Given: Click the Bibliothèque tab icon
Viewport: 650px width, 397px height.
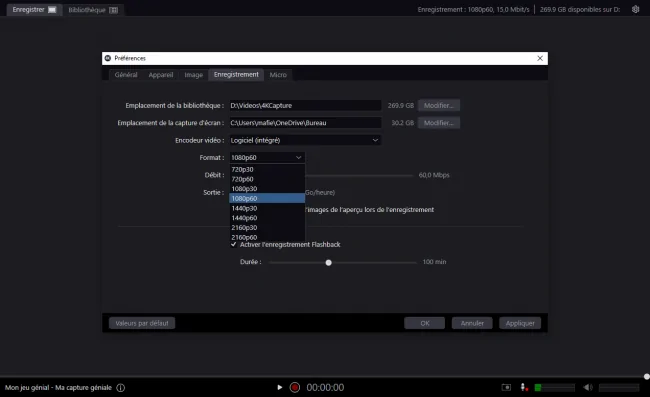Looking at the screenshot, I should 114,10.
